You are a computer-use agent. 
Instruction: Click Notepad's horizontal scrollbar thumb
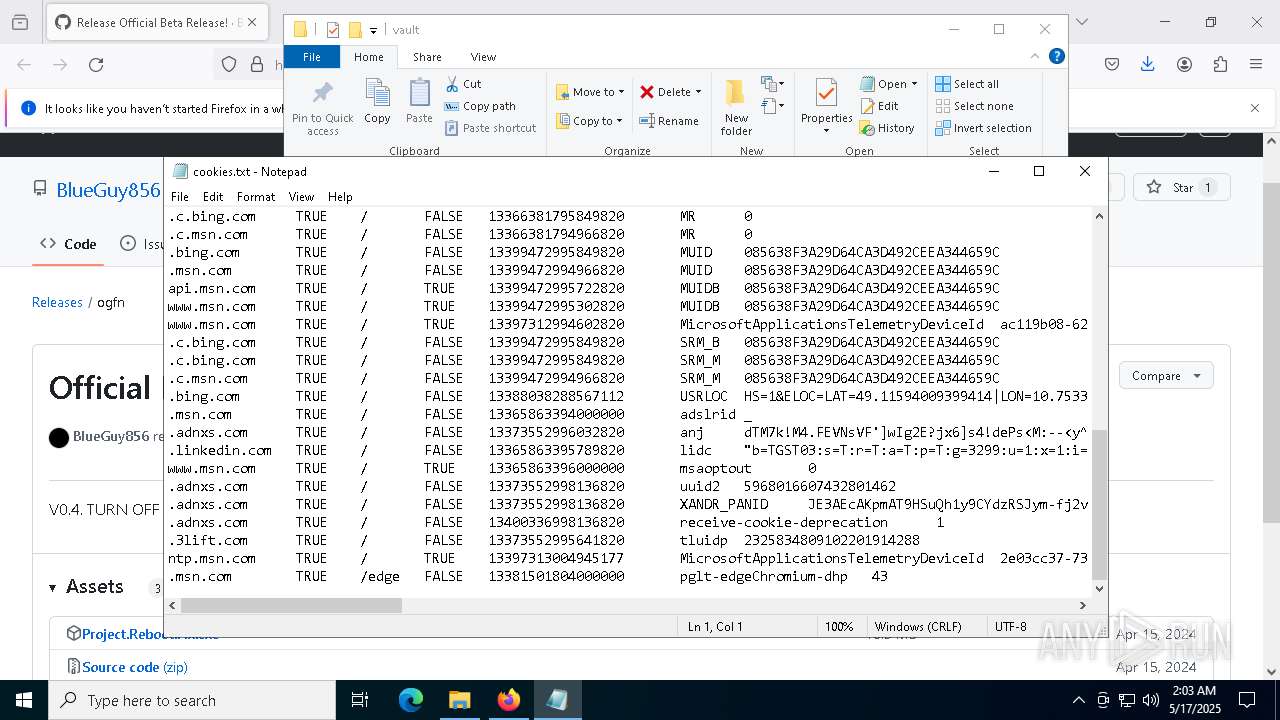tap(291, 605)
